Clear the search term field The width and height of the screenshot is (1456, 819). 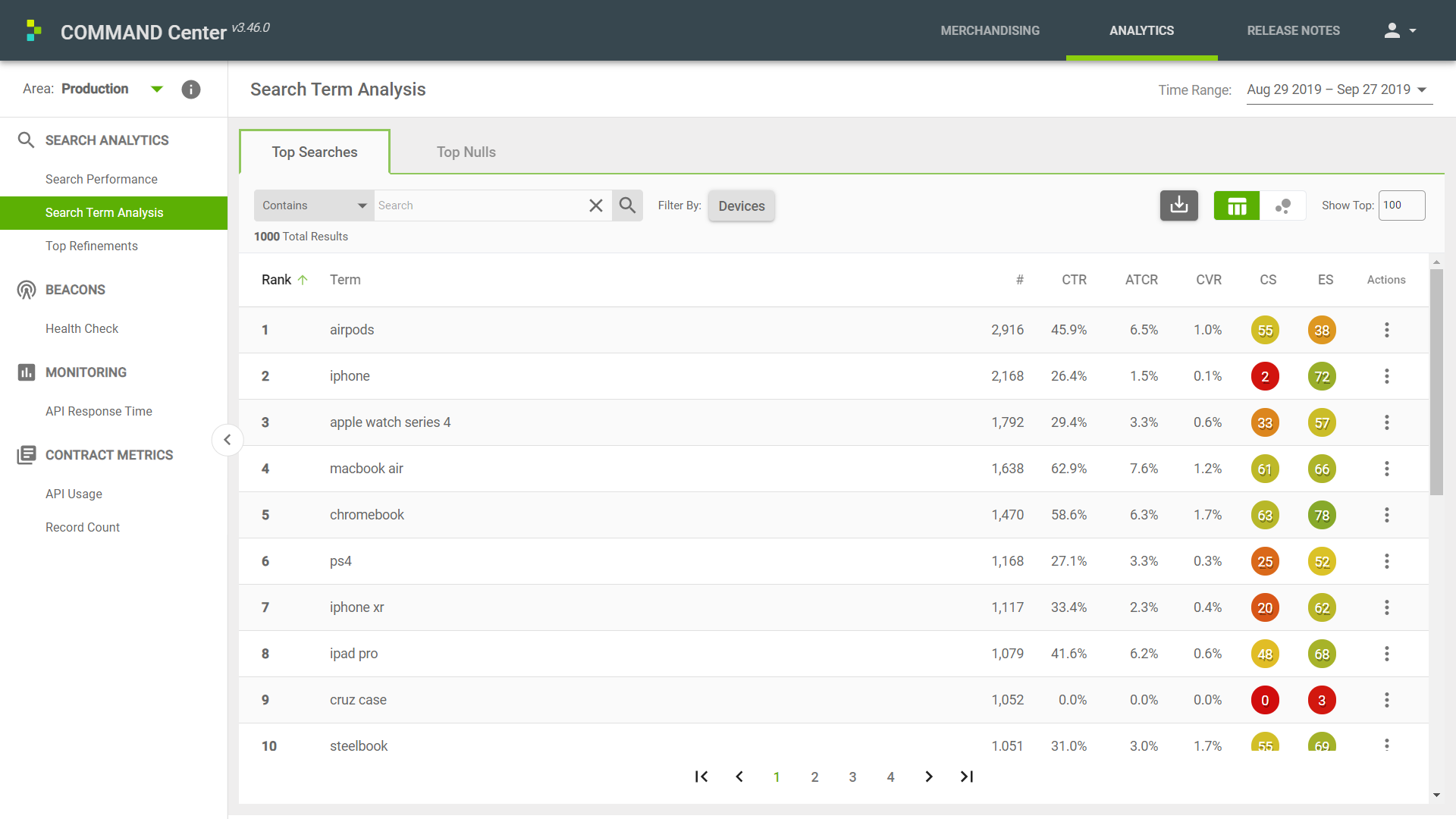[596, 206]
